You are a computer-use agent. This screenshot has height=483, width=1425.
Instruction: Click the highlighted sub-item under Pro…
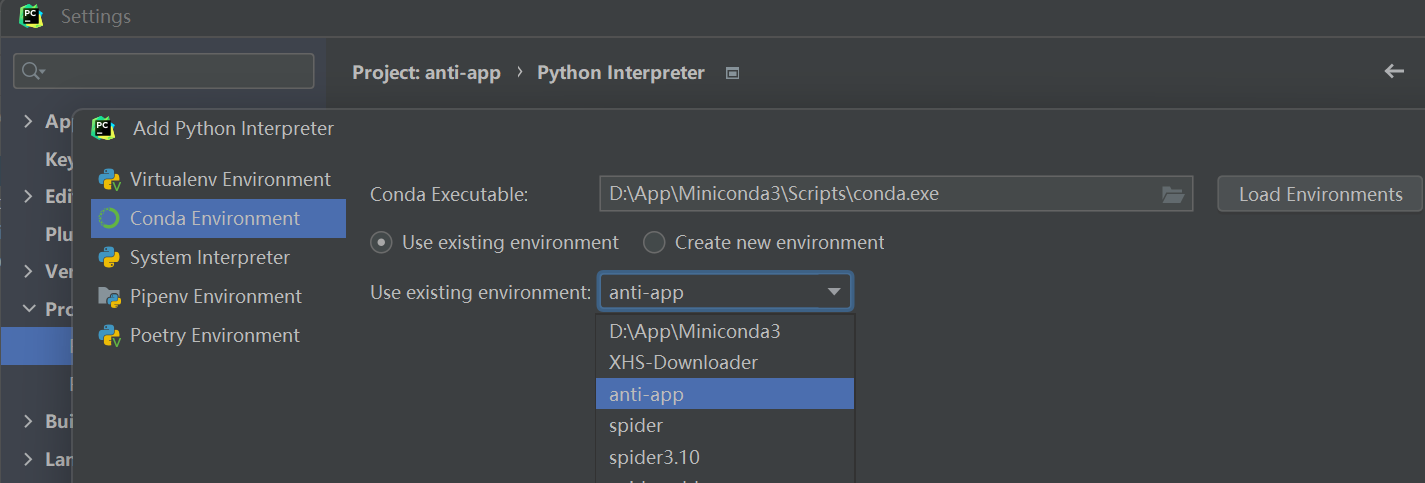click(36, 347)
